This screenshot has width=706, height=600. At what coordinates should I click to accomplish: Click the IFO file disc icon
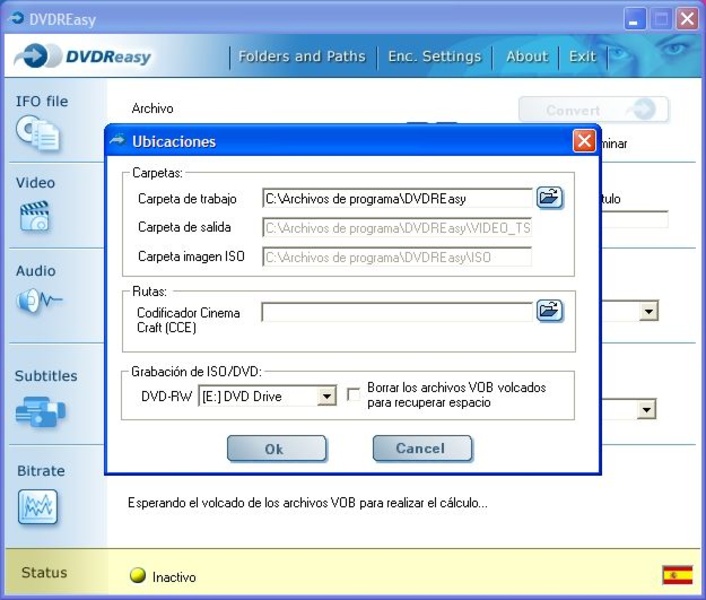pos(37,133)
